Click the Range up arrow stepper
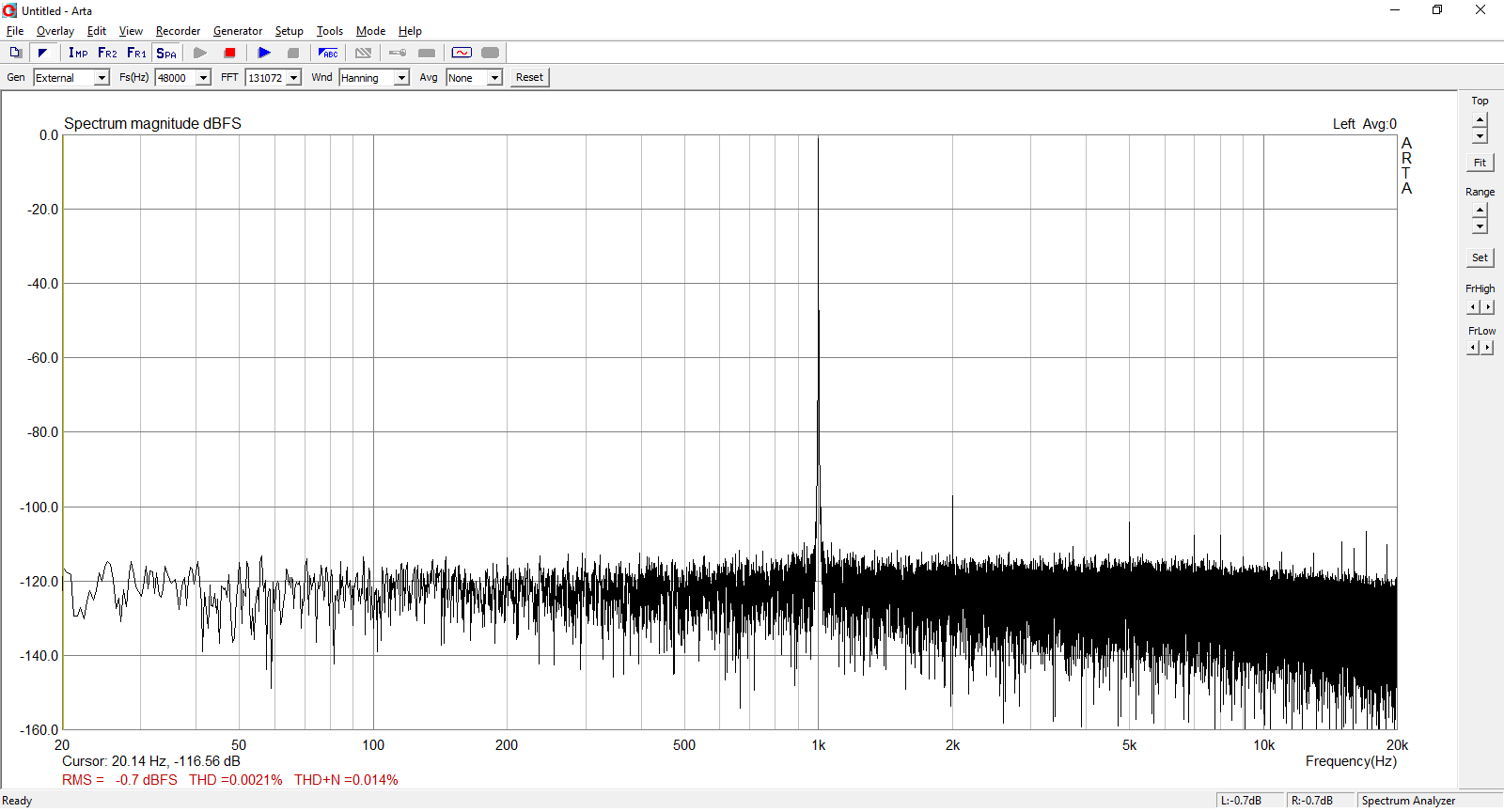The height and width of the screenshot is (812, 1504). pyautogui.click(x=1480, y=211)
